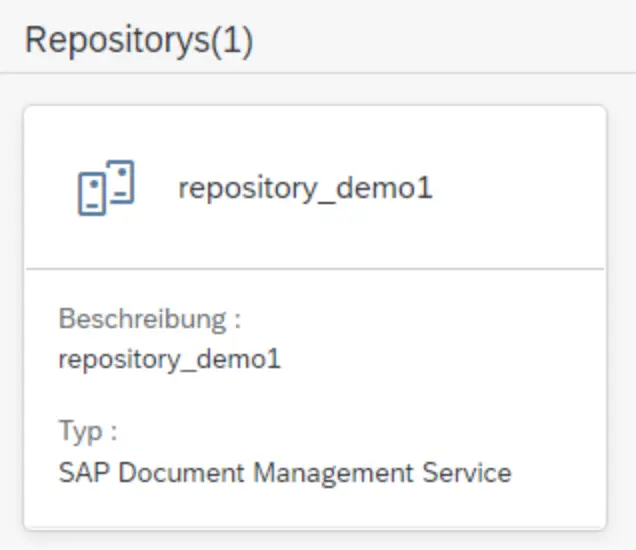Viewport: 636px width, 550px height.
Task: Select SAP Document Management Service text
Action: tap(285, 473)
